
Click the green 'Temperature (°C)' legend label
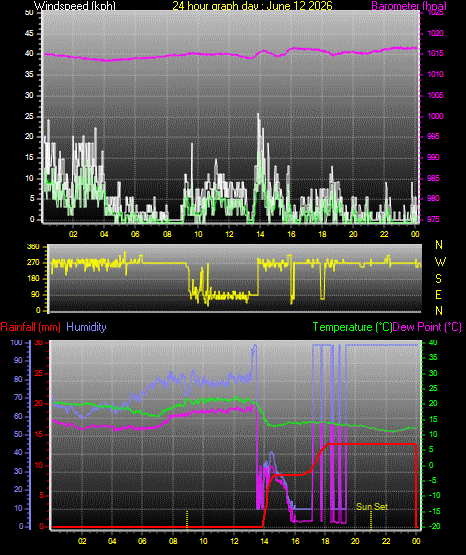pyautogui.click(x=352, y=327)
